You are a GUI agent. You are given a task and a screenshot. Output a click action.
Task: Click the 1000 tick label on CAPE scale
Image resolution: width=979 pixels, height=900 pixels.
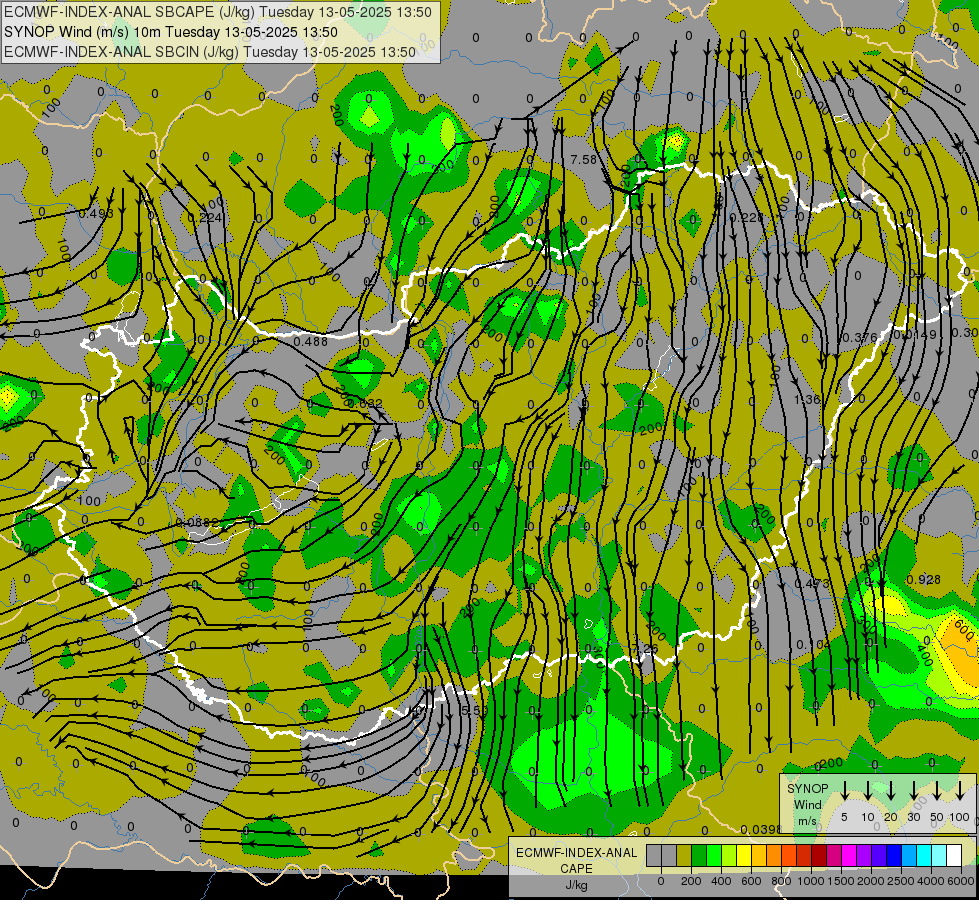(811, 881)
